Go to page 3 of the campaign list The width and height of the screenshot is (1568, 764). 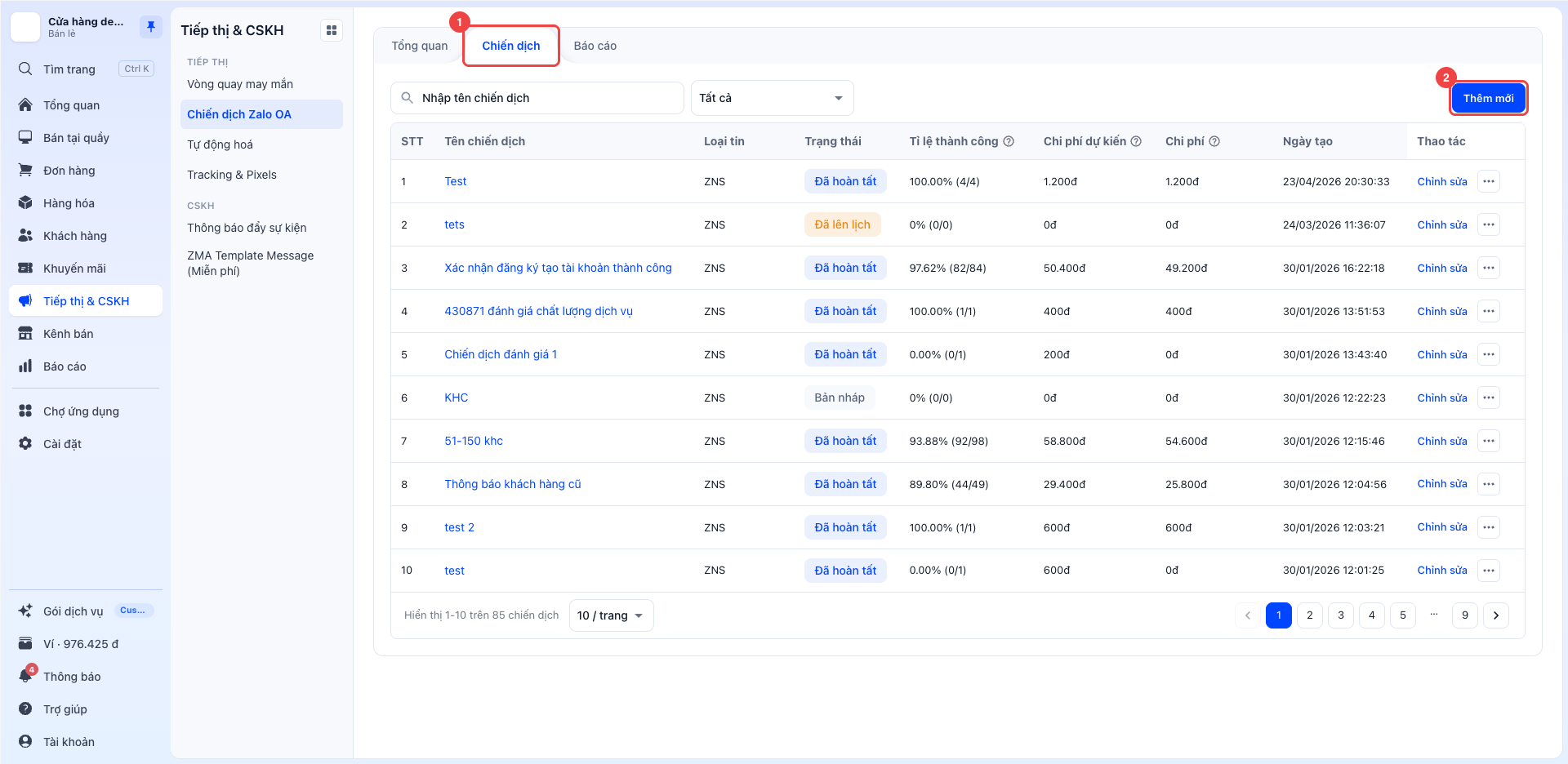(x=1341, y=615)
